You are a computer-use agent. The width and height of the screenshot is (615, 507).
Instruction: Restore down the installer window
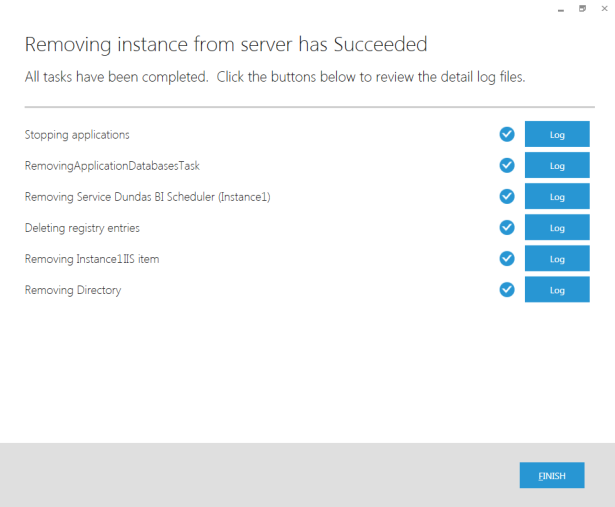point(582,9)
